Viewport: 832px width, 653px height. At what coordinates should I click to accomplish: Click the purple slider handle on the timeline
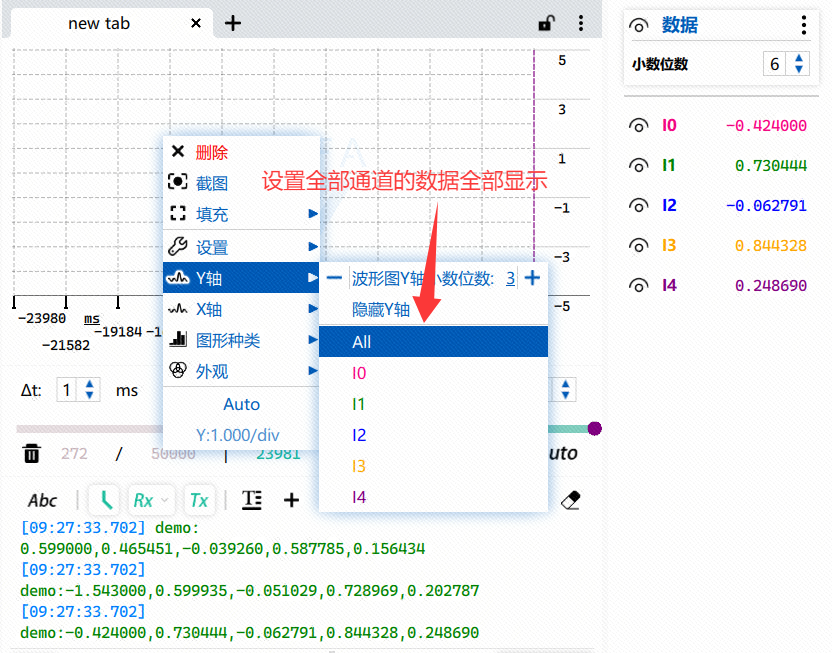click(595, 428)
